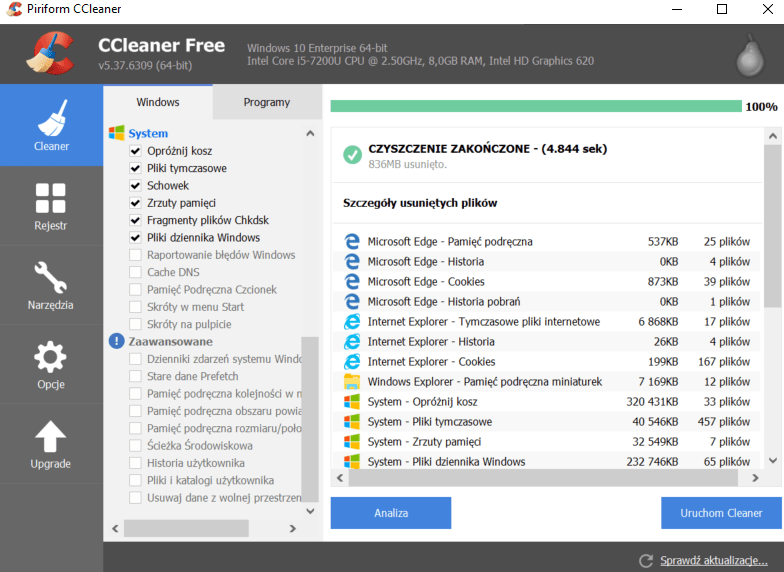Select the Zaawansowane category heading
The width and height of the screenshot is (784, 572).
point(170,342)
